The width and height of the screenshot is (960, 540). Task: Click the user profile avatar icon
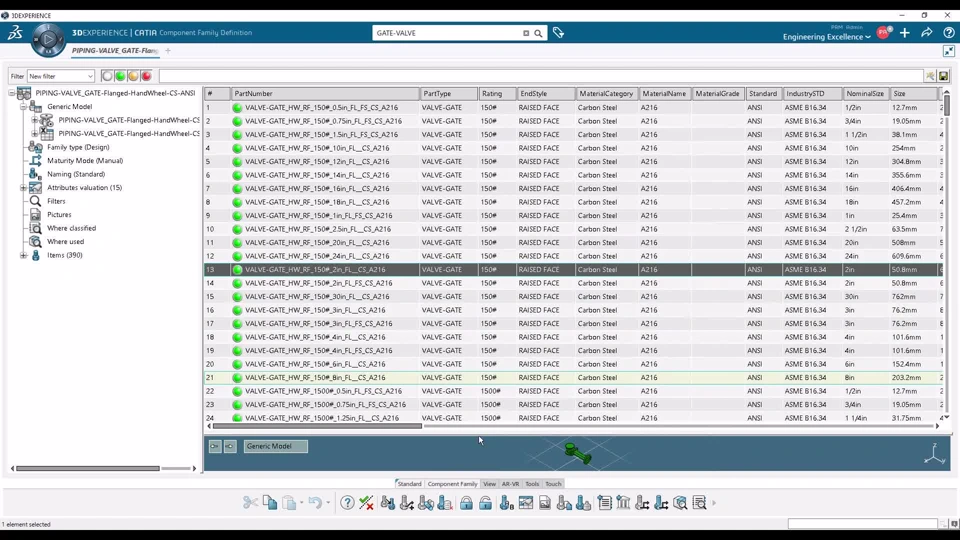pyautogui.click(x=883, y=32)
